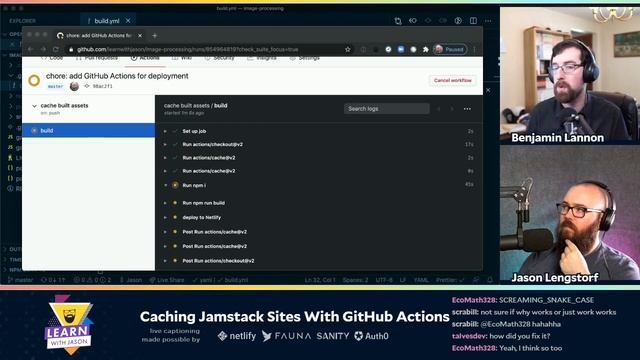Click the Cancel workflow button
Screen dimensions: 640x360
coord(452,80)
